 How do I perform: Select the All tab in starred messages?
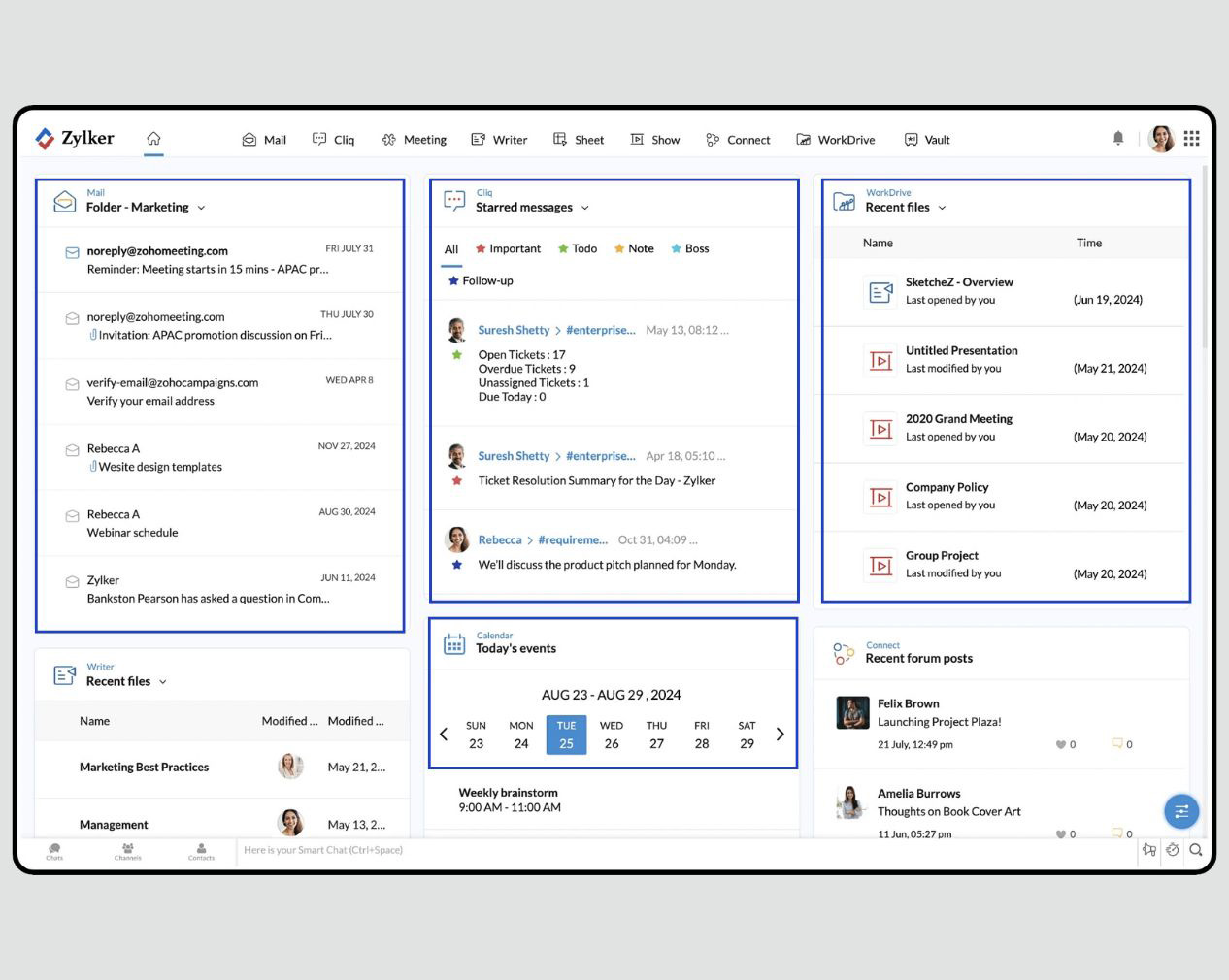451,249
